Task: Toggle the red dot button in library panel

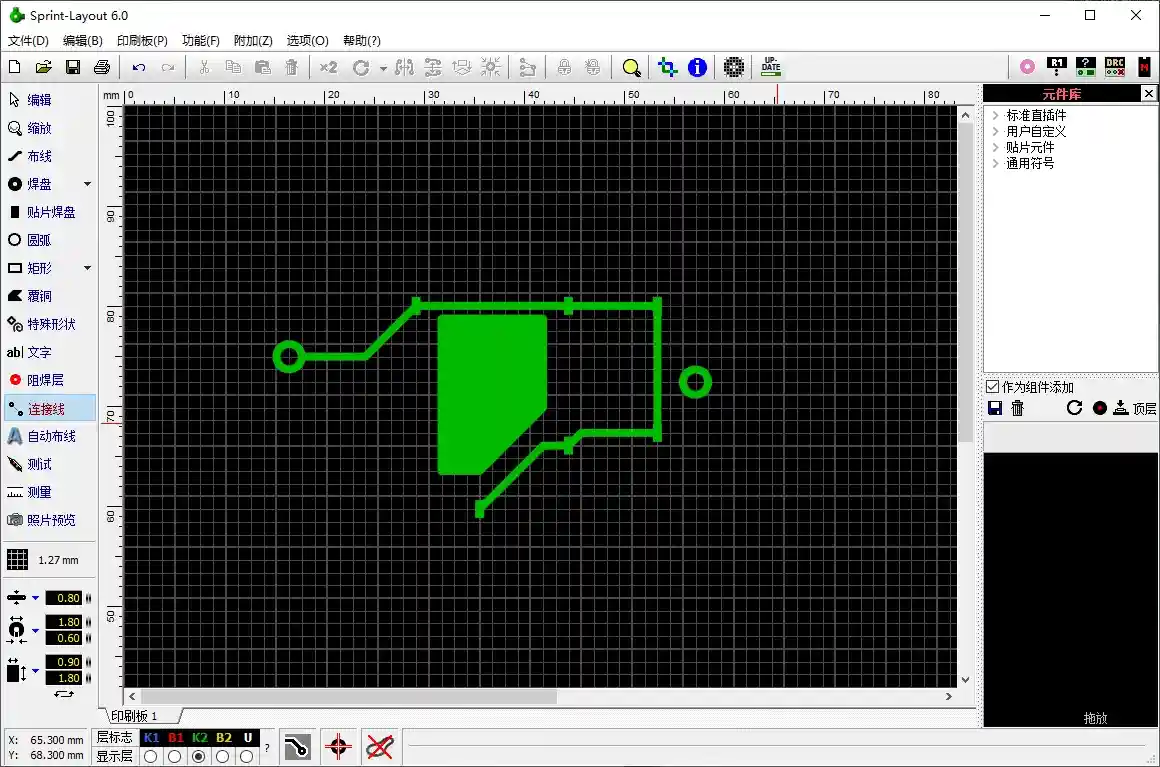Action: pyautogui.click(x=1099, y=408)
